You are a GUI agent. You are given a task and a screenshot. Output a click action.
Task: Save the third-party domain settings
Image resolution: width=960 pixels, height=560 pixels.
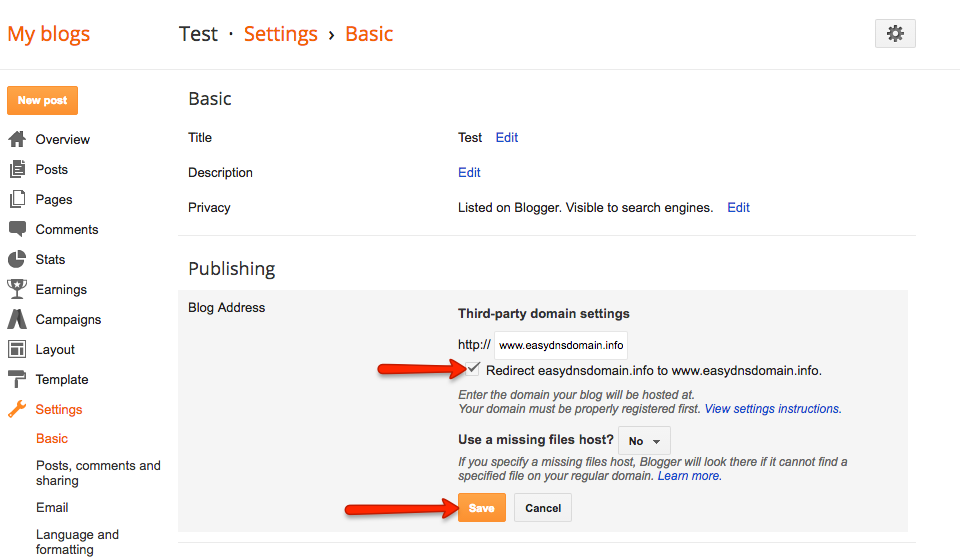click(x=482, y=507)
